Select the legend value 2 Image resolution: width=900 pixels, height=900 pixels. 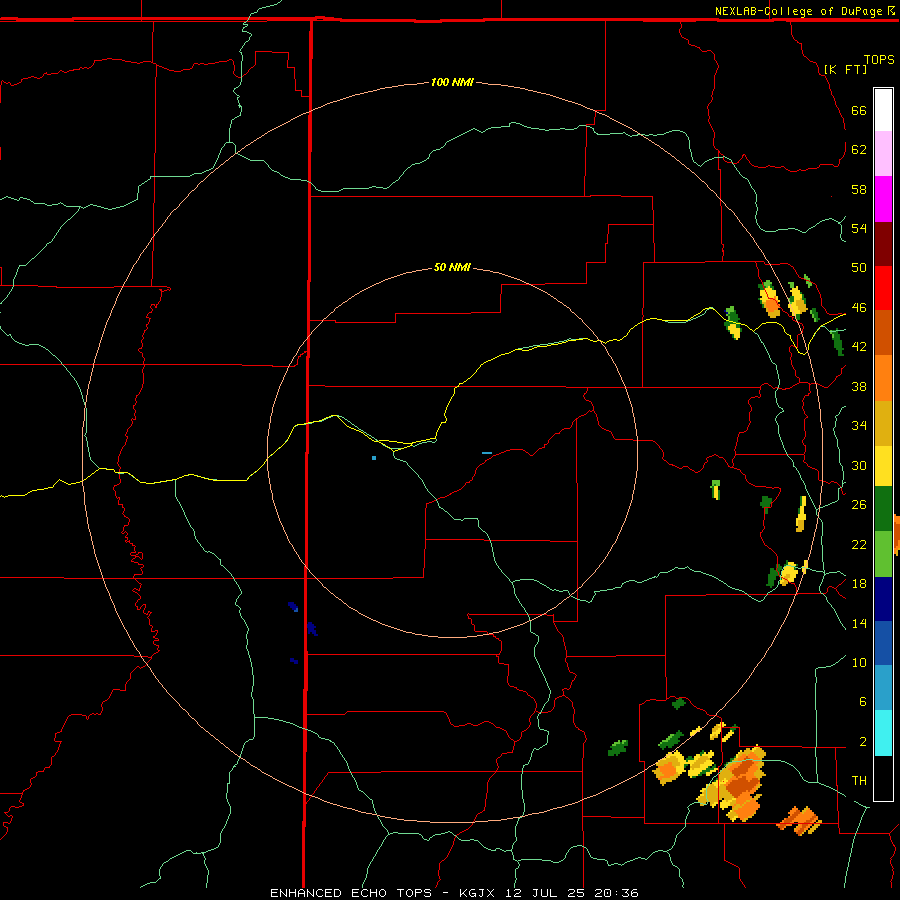pos(862,741)
